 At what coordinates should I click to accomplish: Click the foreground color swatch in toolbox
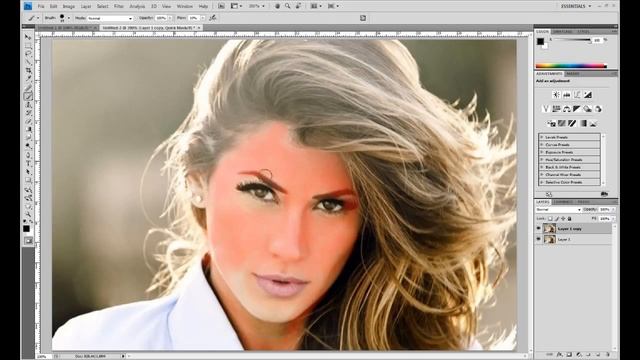tap(26, 229)
